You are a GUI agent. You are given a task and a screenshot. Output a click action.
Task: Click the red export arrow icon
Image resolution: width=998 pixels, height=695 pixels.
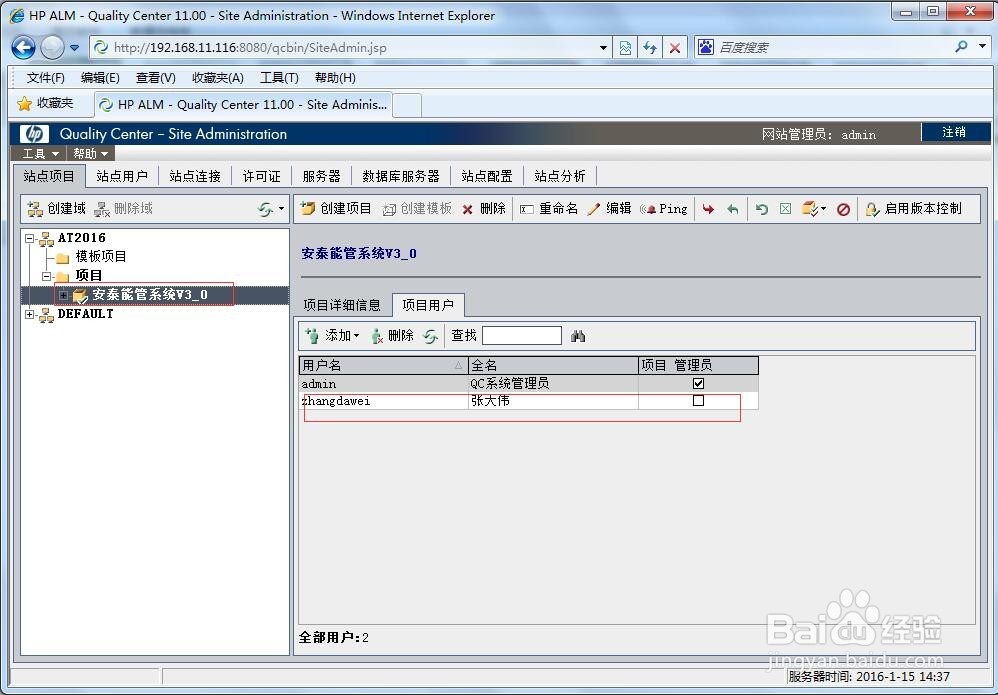pyautogui.click(x=708, y=209)
